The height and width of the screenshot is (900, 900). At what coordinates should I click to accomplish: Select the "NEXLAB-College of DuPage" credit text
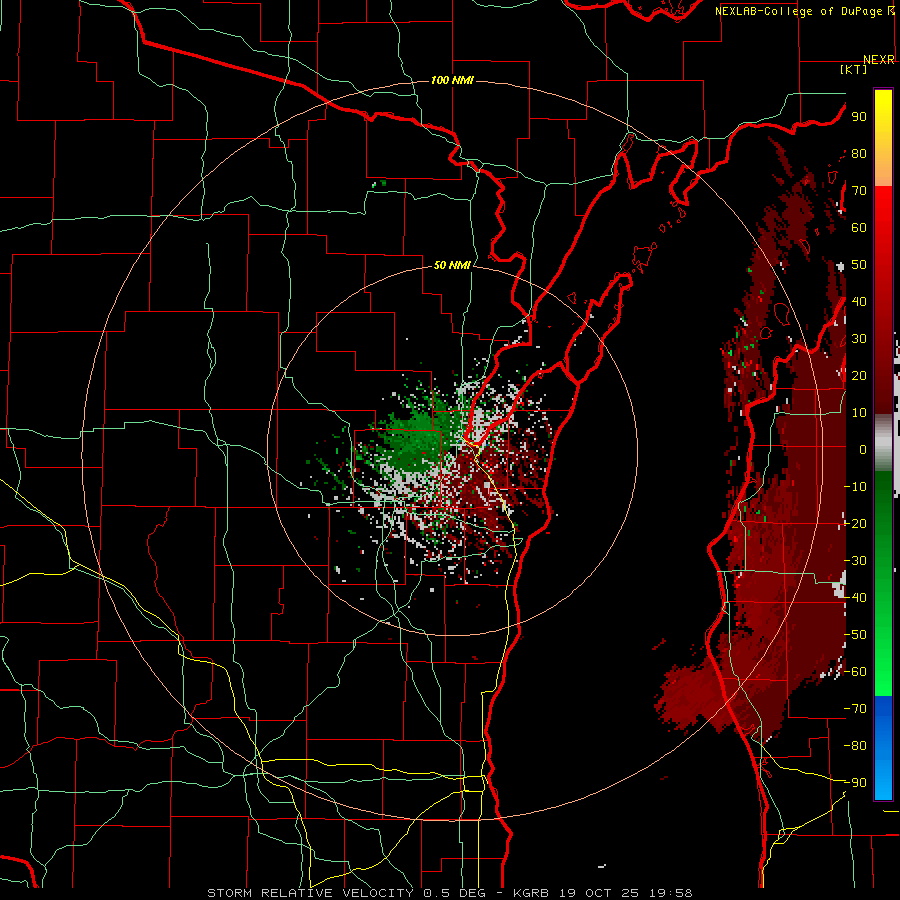(799, 11)
